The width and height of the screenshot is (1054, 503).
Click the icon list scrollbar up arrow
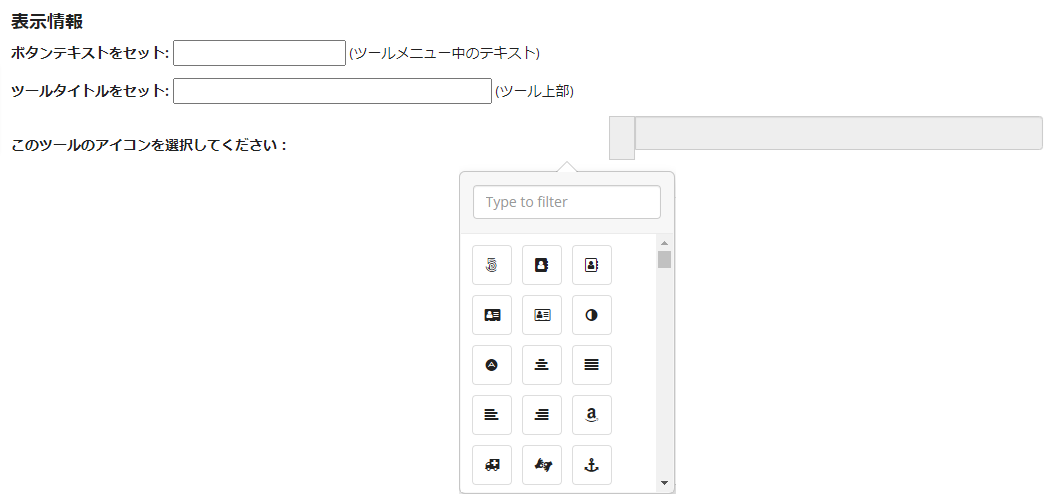(664, 243)
